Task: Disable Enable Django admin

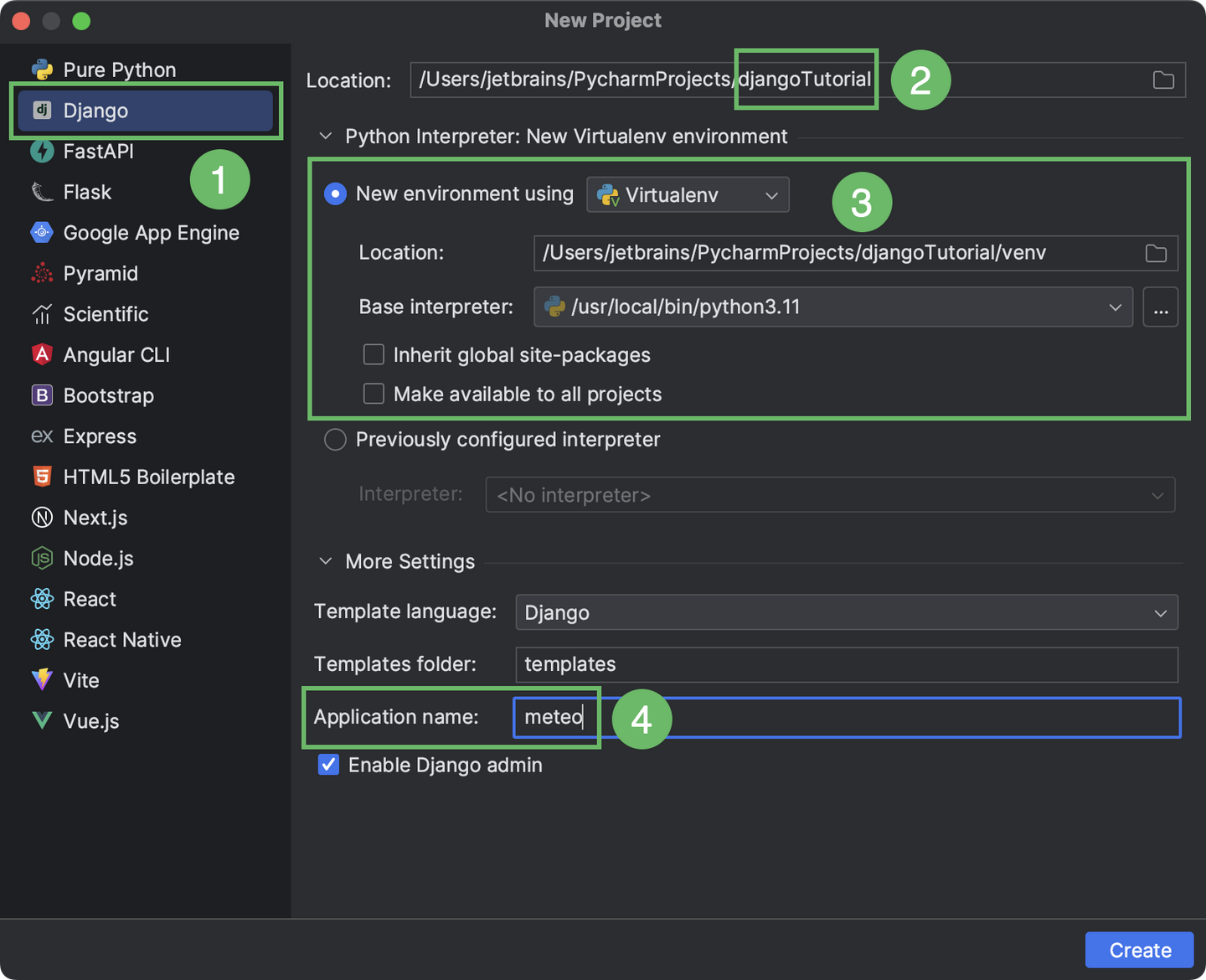Action: point(328,765)
